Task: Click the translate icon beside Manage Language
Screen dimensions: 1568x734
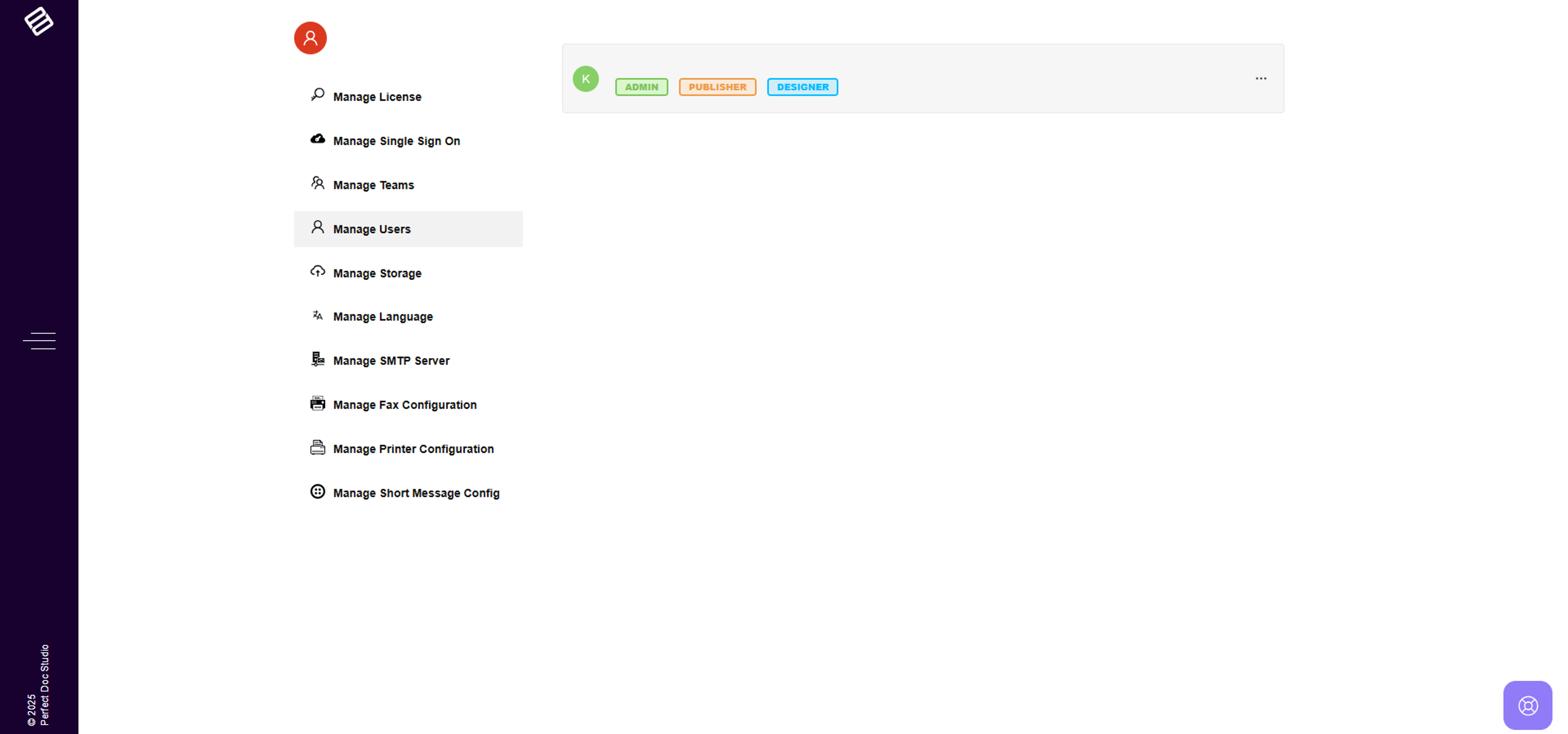Action: click(318, 316)
